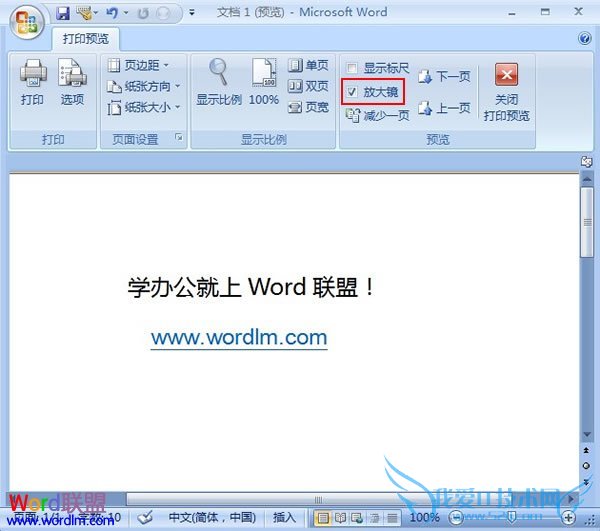
Task: Go to Next Page (下一页)
Action: click(444, 77)
